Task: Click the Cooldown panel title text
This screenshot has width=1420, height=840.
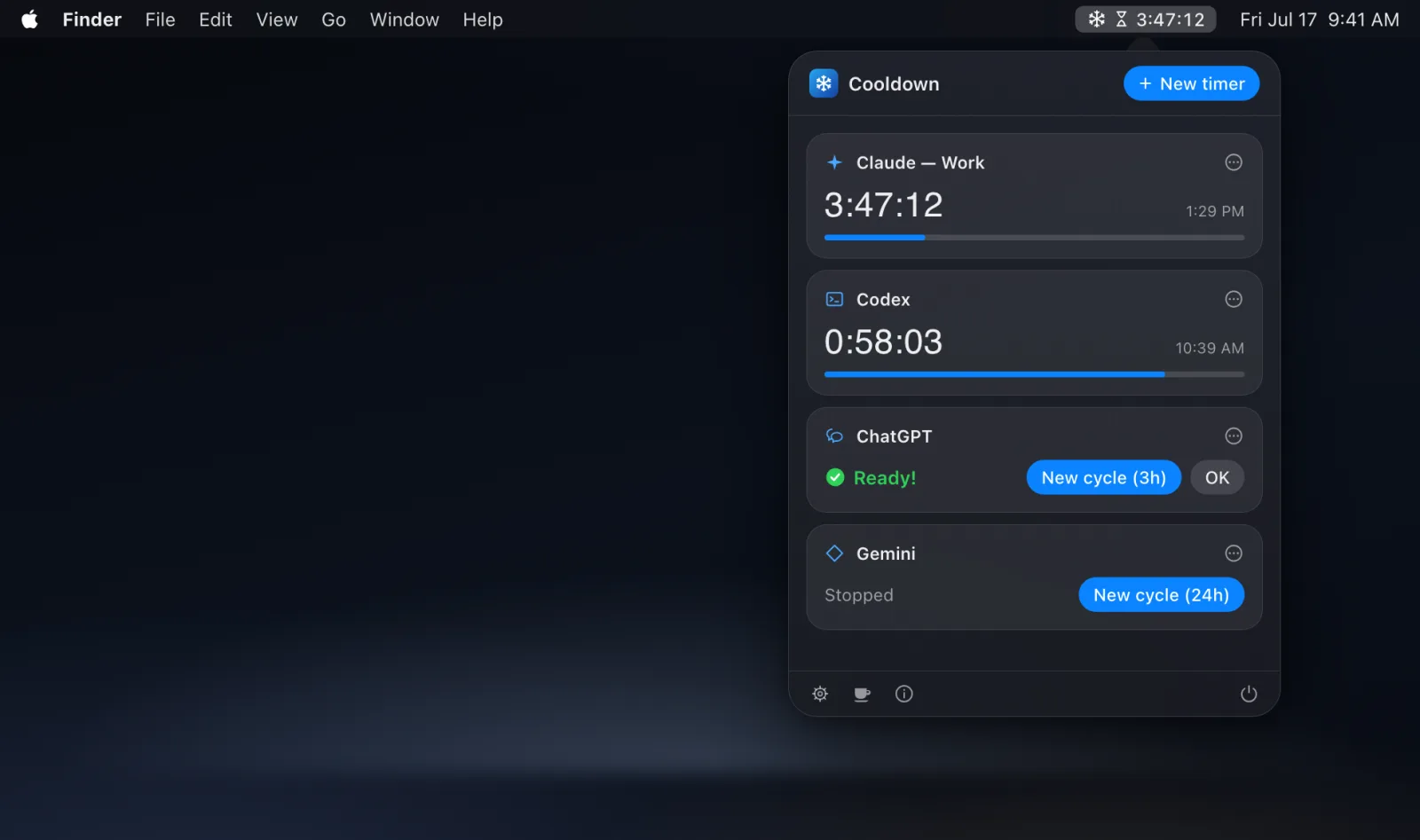Action: 894,83
